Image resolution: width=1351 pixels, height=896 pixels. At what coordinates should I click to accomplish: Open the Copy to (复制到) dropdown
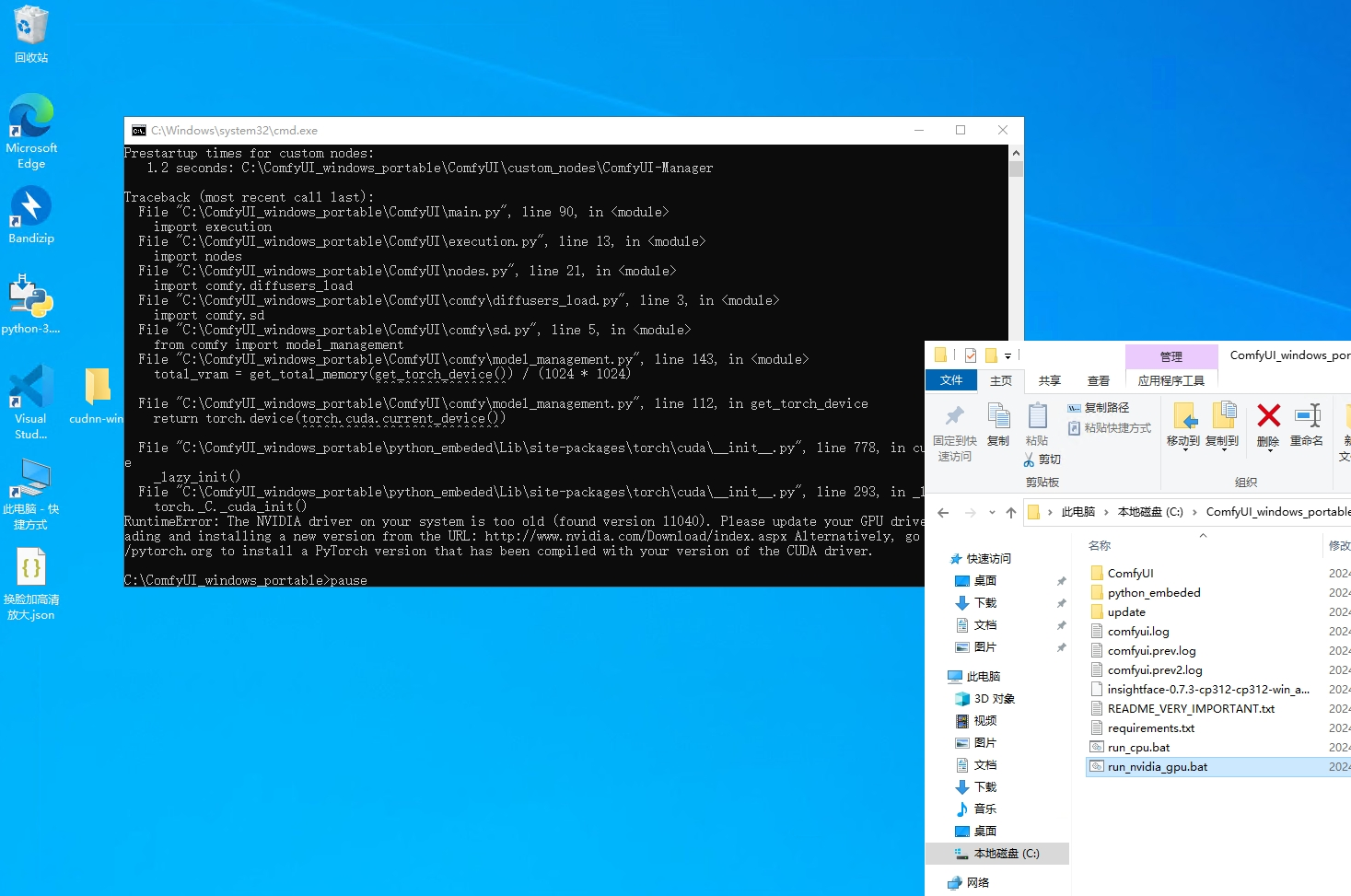(x=1222, y=428)
